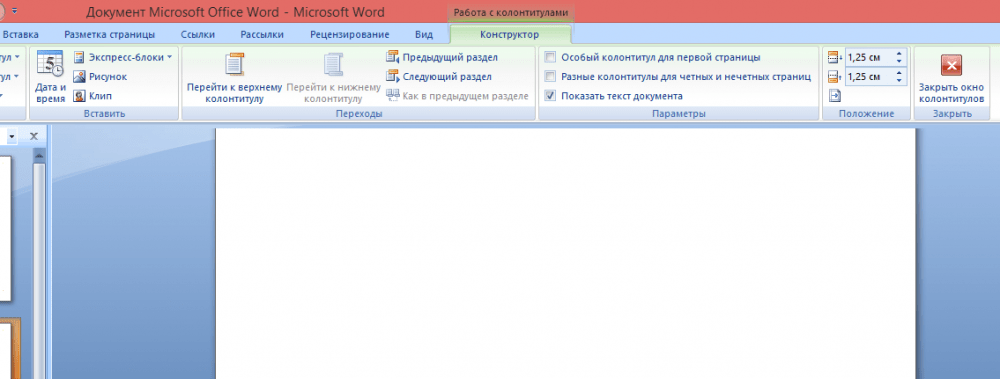Viewport: 1000px width, 379px height.
Task: Click the disabled Перейти к нижнему колонтитулу button
Action: [333, 78]
